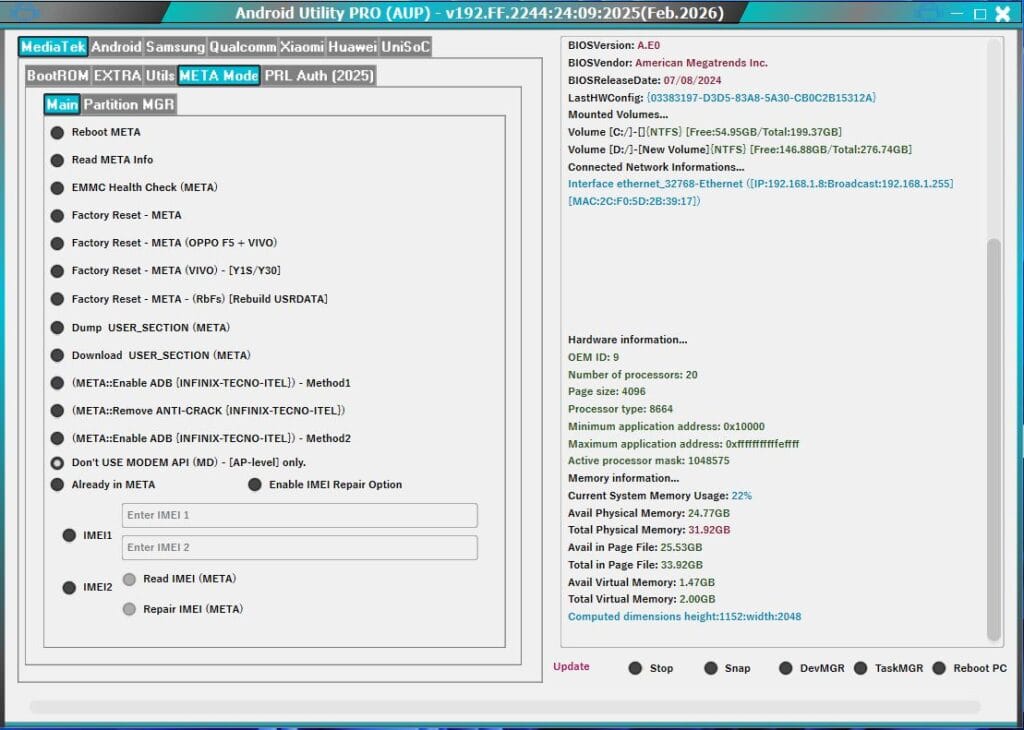1024x730 pixels.
Task: Click the BIOSVendor American Megatrends line
Action: click(x=667, y=63)
